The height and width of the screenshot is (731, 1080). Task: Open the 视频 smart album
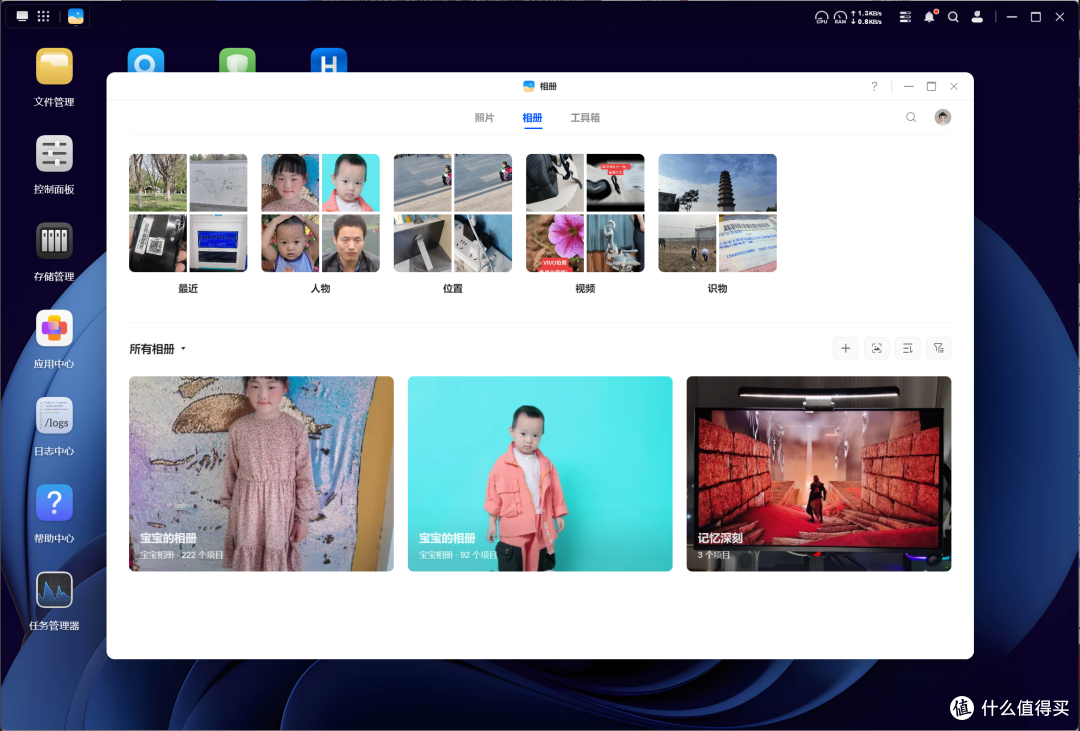(x=585, y=213)
